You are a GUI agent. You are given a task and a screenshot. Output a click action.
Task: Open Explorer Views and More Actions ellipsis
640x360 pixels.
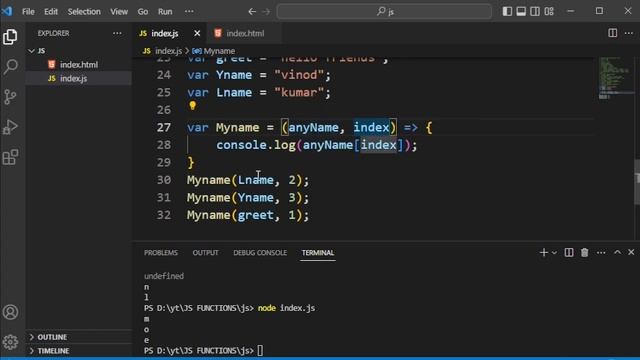coord(117,33)
